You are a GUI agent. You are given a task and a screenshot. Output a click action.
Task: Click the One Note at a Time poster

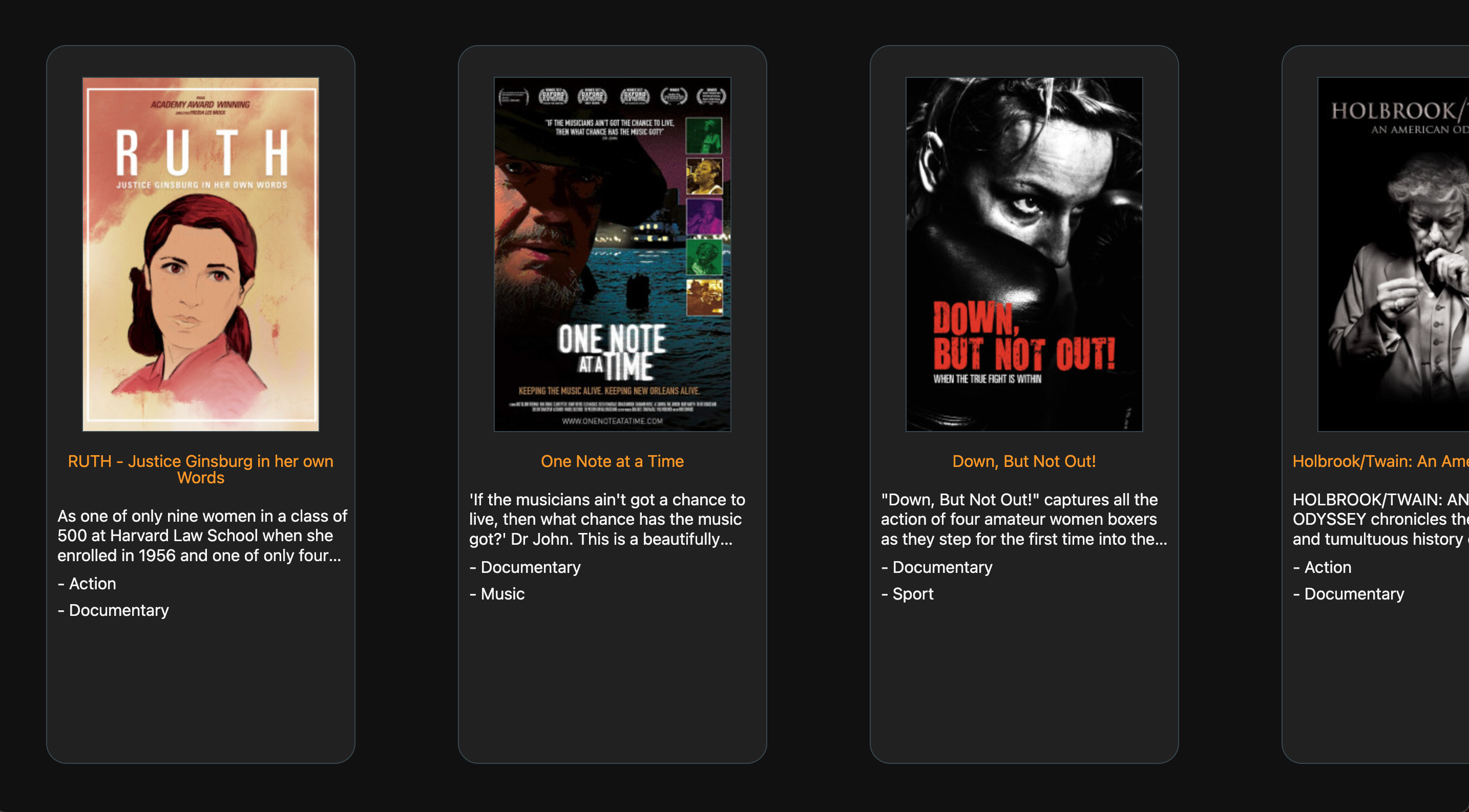click(612, 254)
